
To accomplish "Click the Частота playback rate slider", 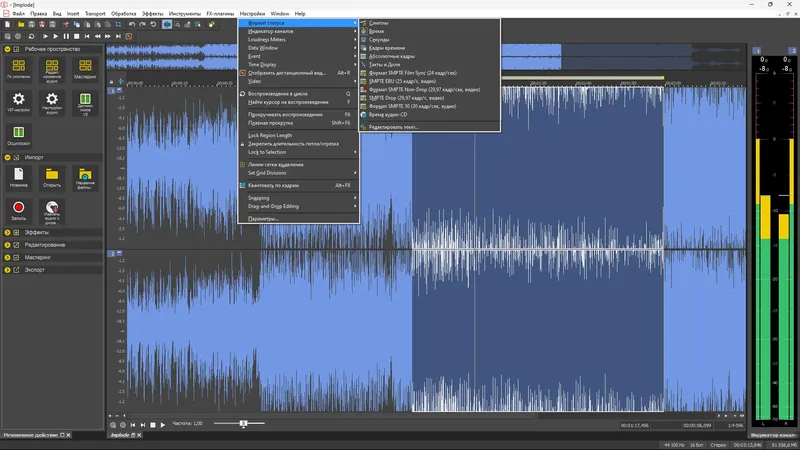I will 243,424.
